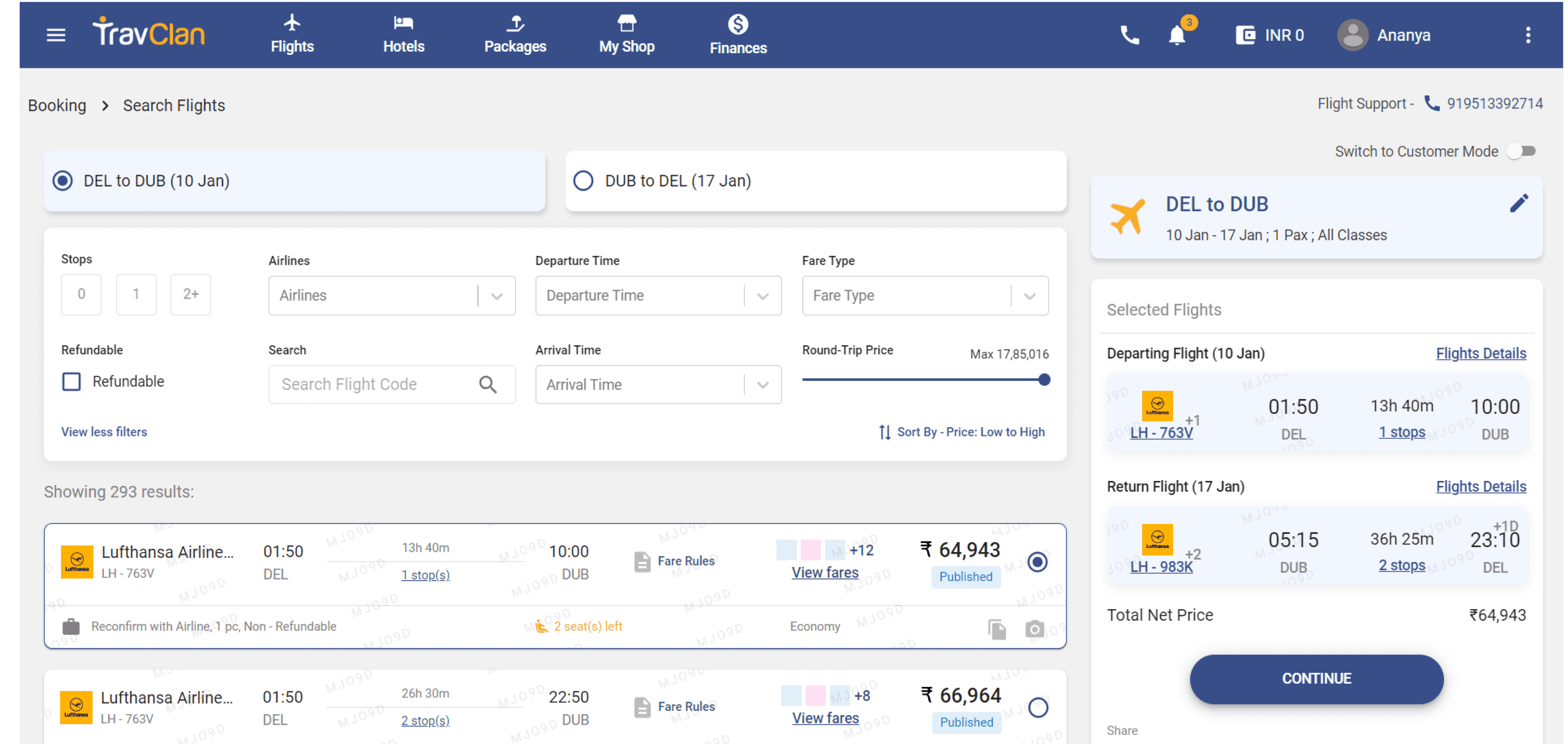
Task: Select the ₹66,964 flight radio button
Action: pos(1037,708)
